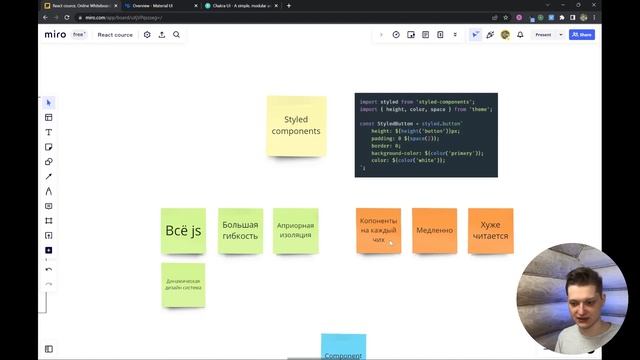Image resolution: width=640 pixels, height=360 pixels.
Task: Toggle collaborators' cursors visibility
Action: point(475,35)
